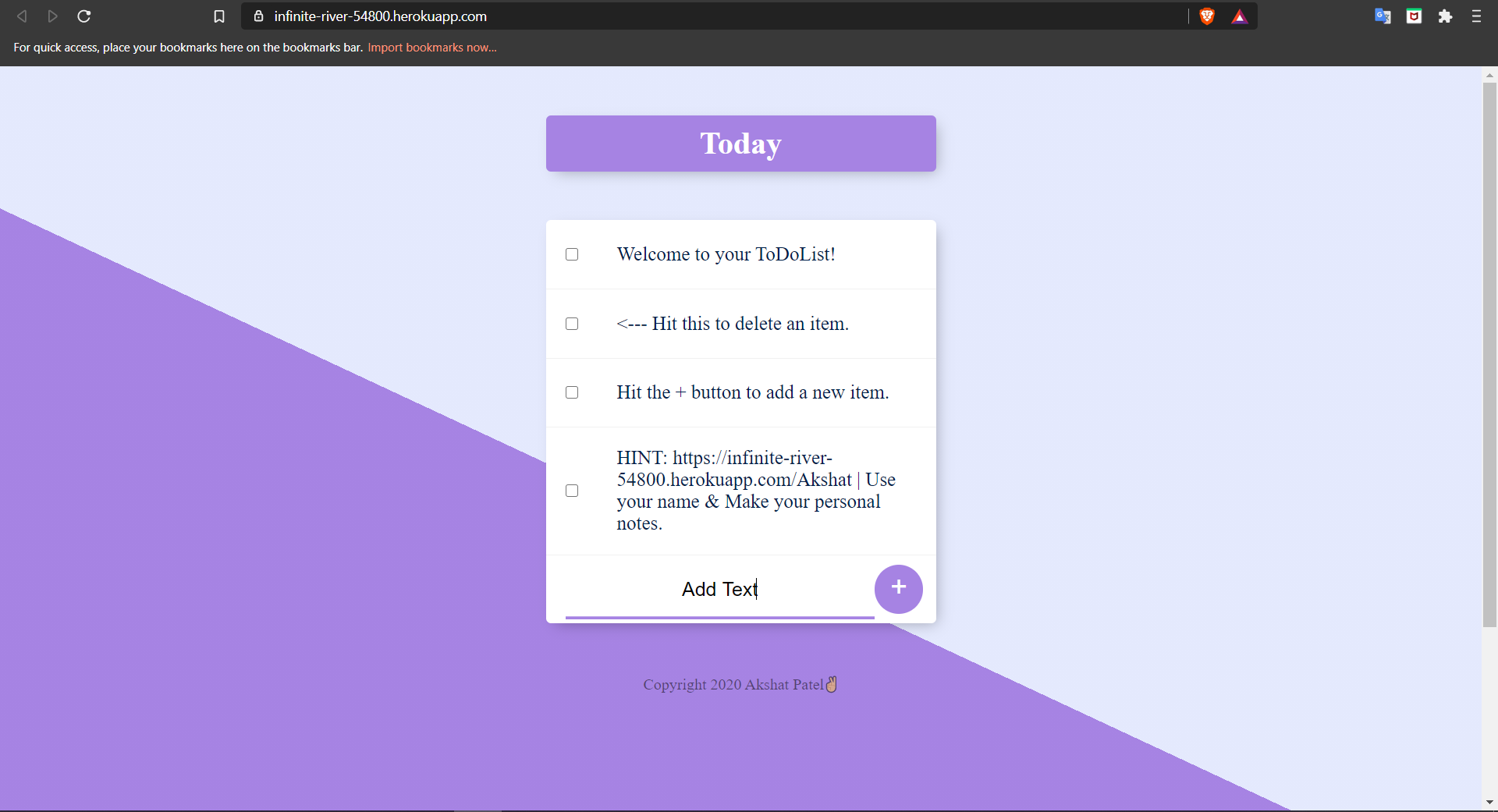Bookmark this page with the bookmark icon
Viewport: 1498px width, 812px height.
tap(219, 16)
